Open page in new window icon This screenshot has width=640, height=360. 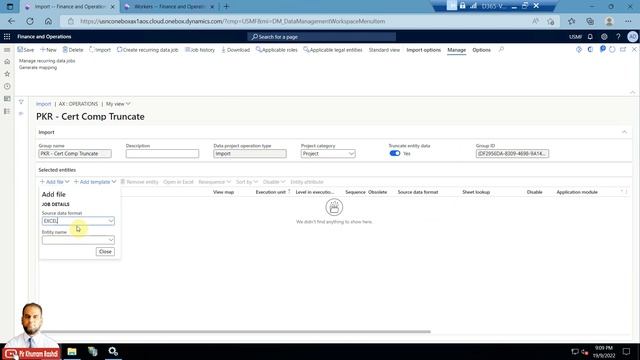tap(623, 49)
